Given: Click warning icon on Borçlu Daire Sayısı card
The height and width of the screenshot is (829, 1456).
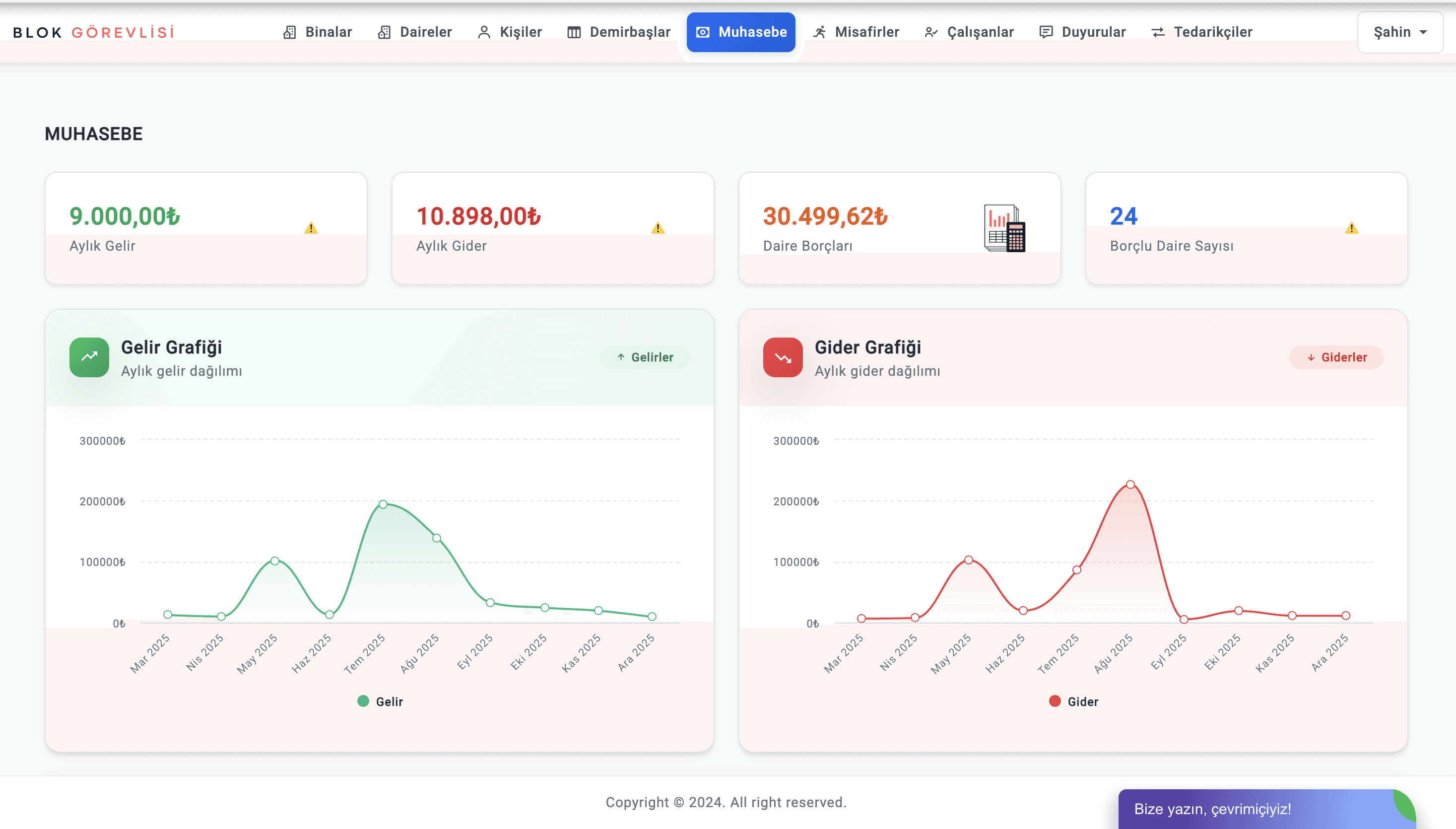Looking at the screenshot, I should (x=1352, y=228).
